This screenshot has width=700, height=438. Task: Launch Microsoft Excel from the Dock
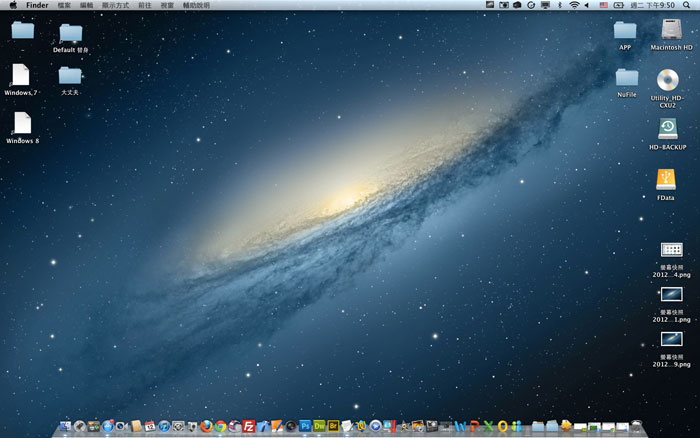pos(488,427)
